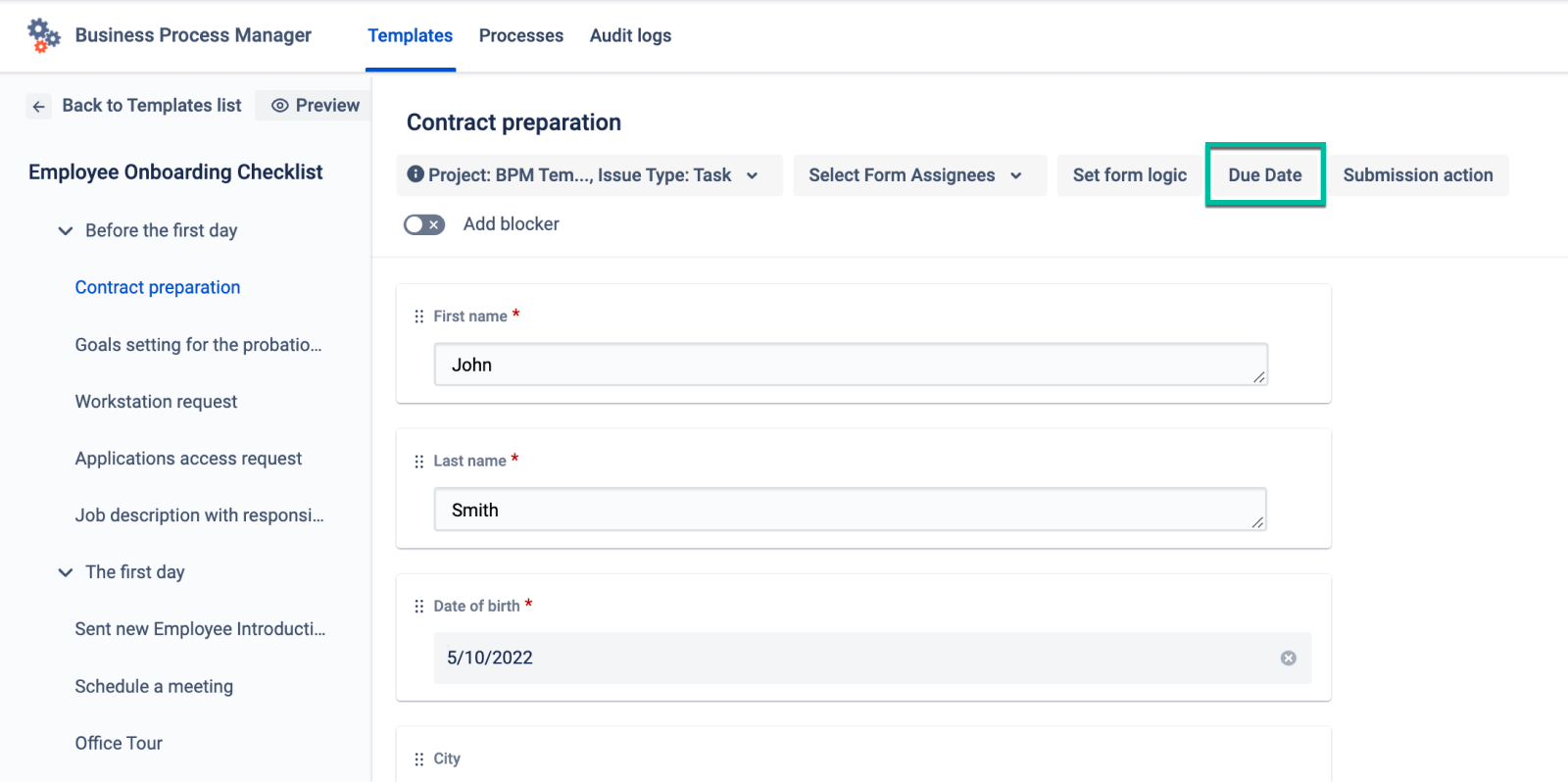1568x782 pixels.
Task: Open the Audit logs tab
Action: click(630, 36)
